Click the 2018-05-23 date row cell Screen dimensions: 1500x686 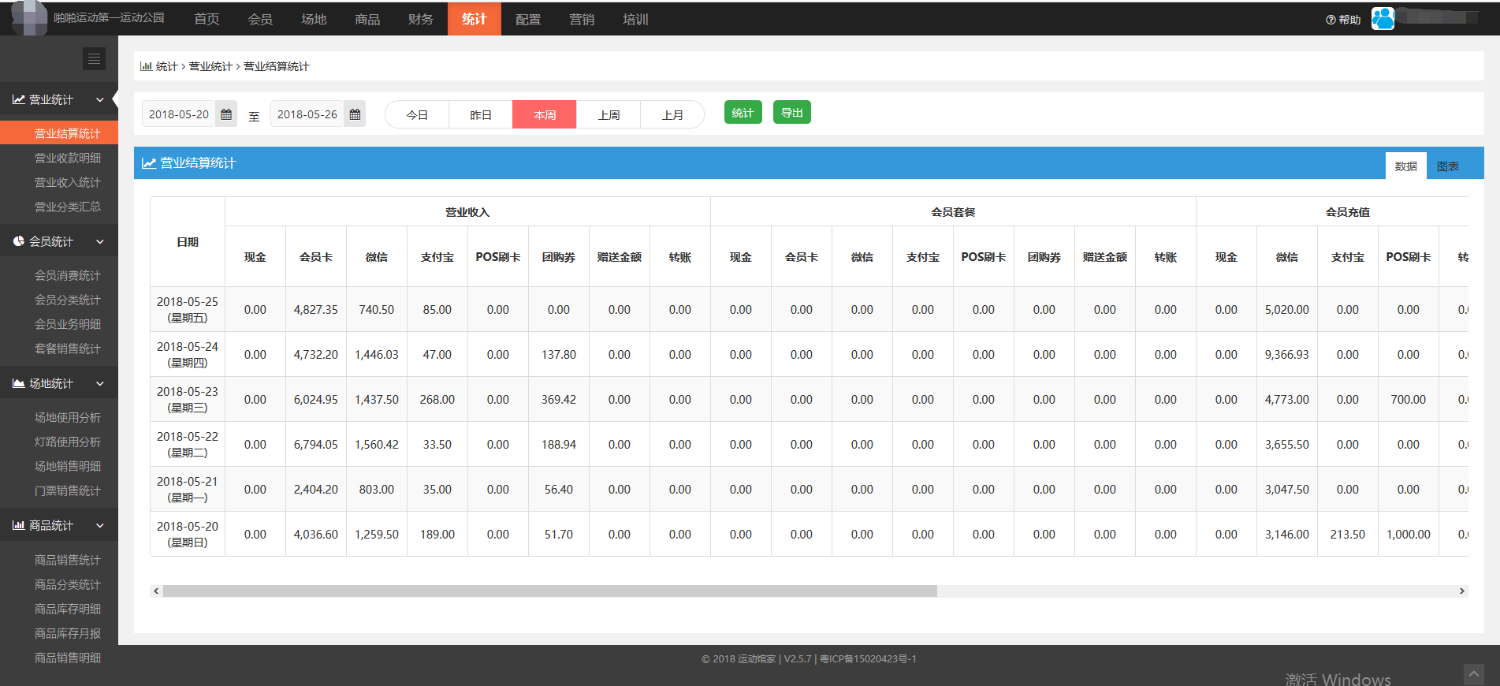click(x=188, y=399)
